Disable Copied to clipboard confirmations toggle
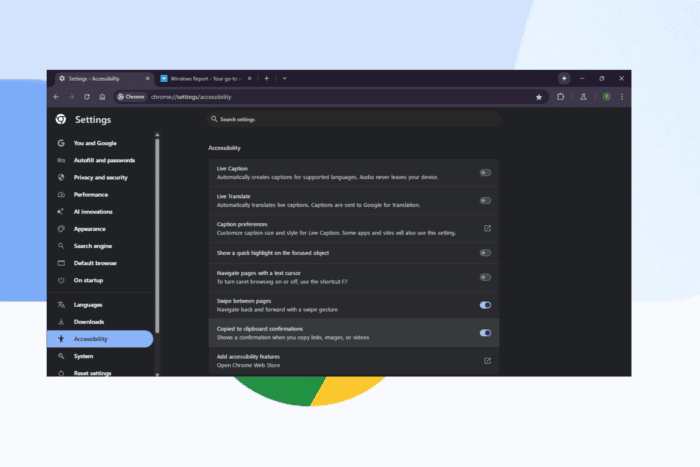 coord(485,333)
